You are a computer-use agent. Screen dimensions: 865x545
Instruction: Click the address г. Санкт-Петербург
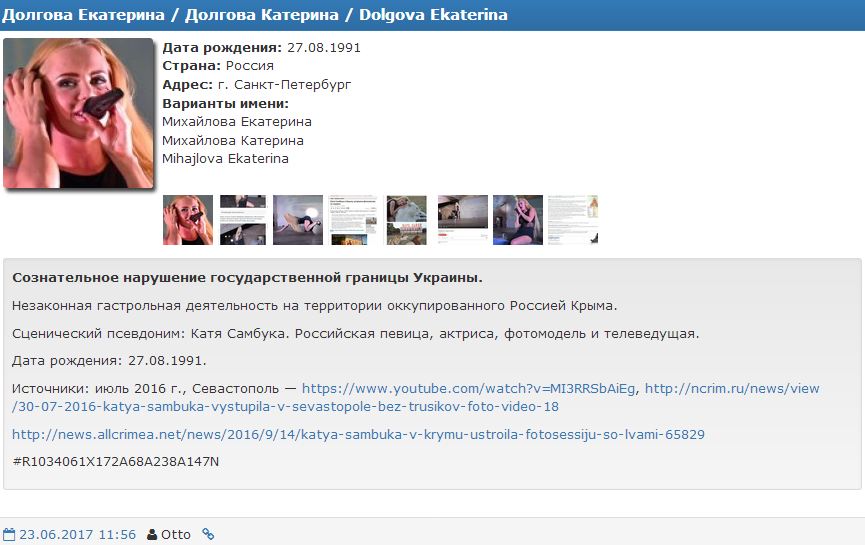click(284, 84)
